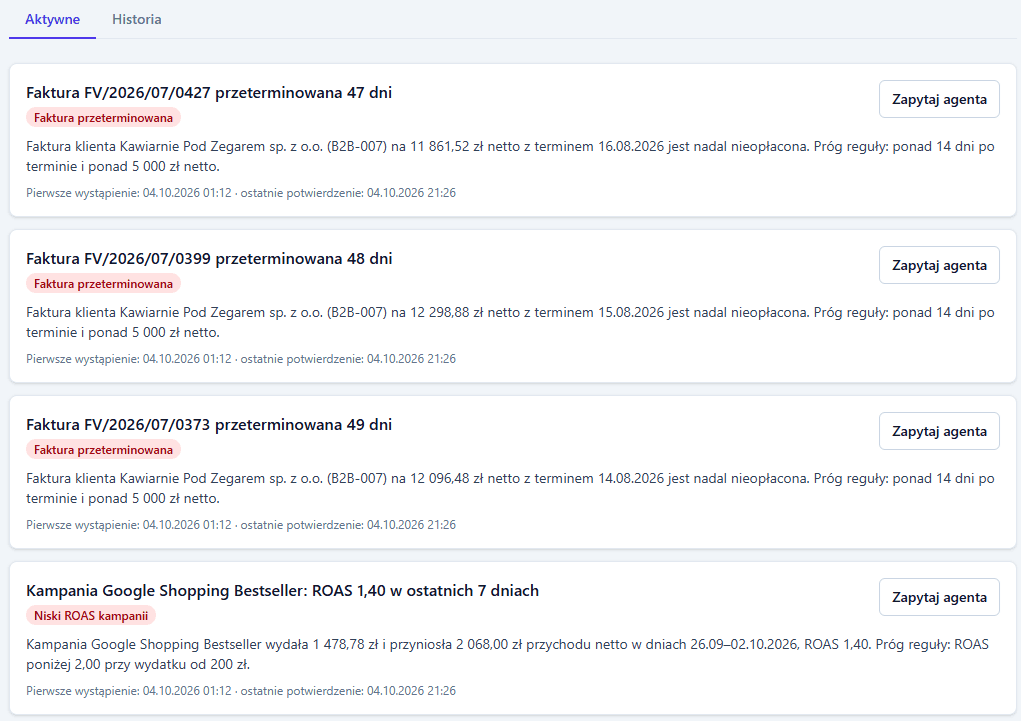Switch to the Aktywne tab

click(x=52, y=20)
